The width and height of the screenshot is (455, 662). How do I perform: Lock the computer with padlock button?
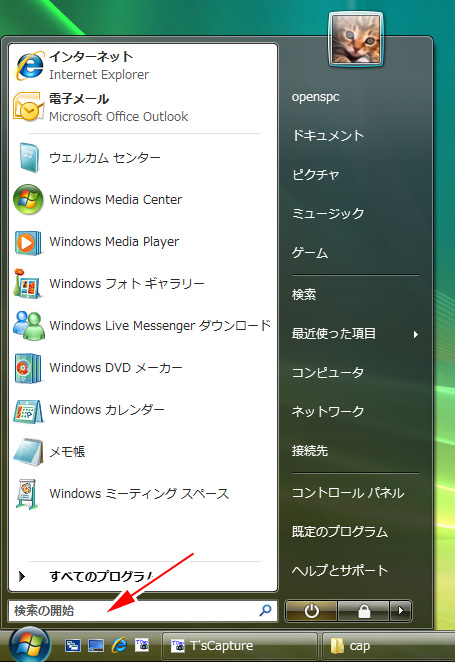363,610
